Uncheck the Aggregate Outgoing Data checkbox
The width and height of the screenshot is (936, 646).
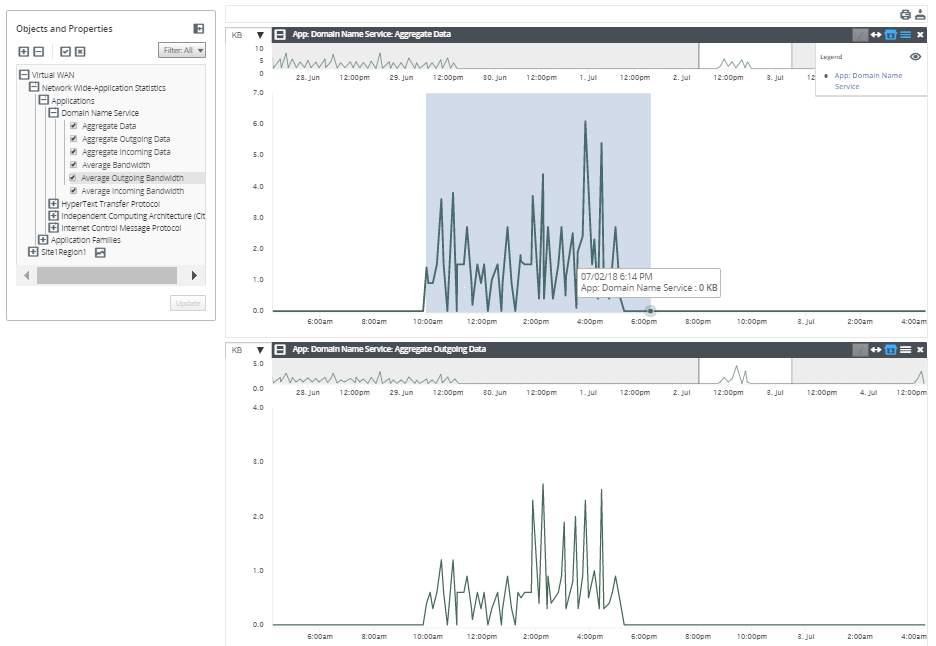[73, 139]
